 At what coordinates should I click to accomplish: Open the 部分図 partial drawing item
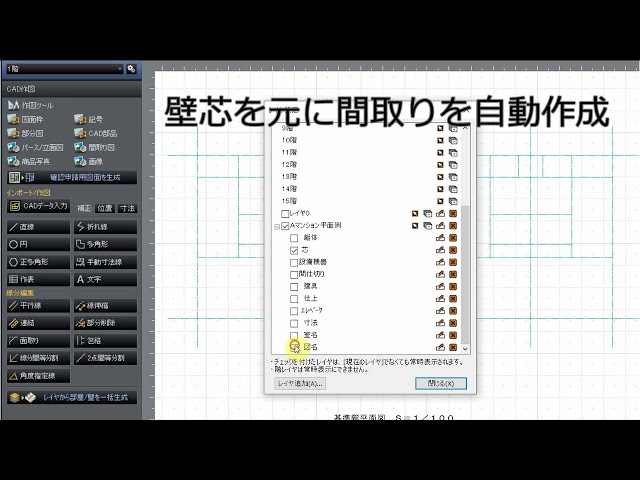coord(25,133)
